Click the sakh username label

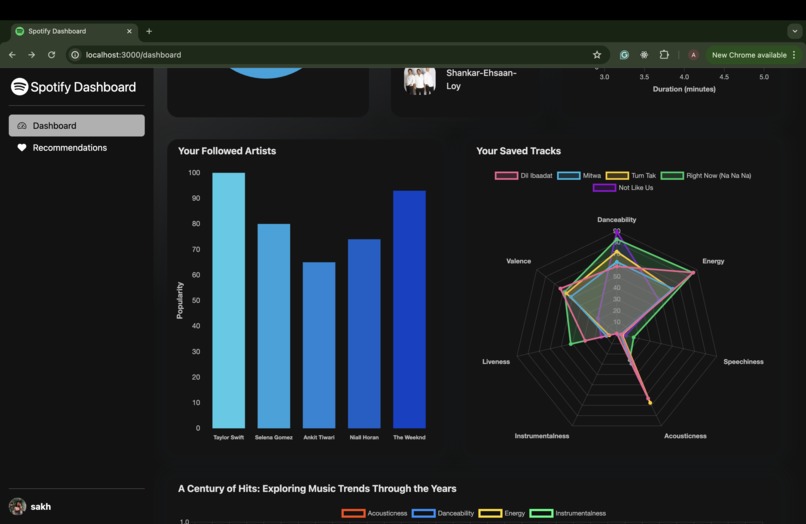point(41,507)
